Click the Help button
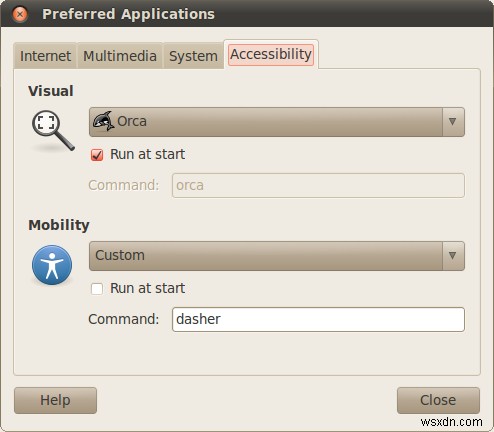494x432 pixels. tap(55, 400)
